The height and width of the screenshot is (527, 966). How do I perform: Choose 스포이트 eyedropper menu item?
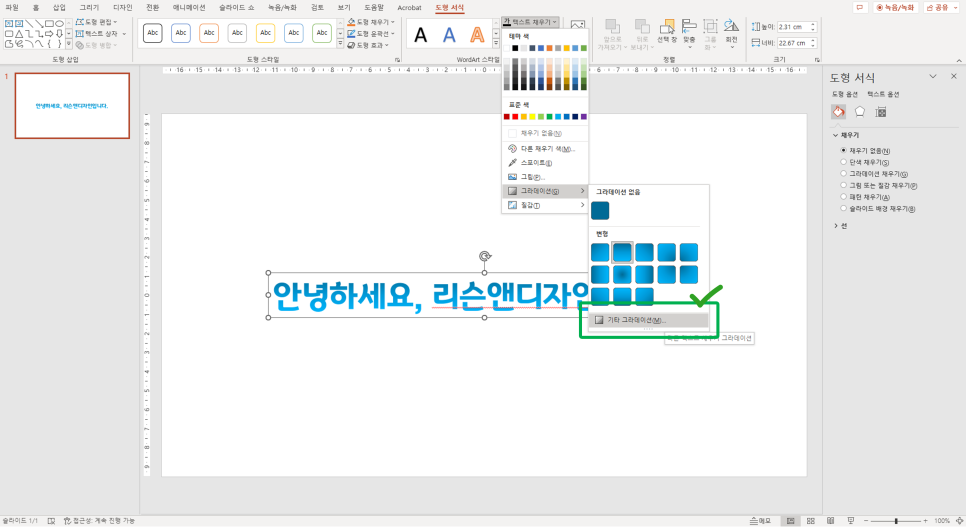pyautogui.click(x=545, y=163)
